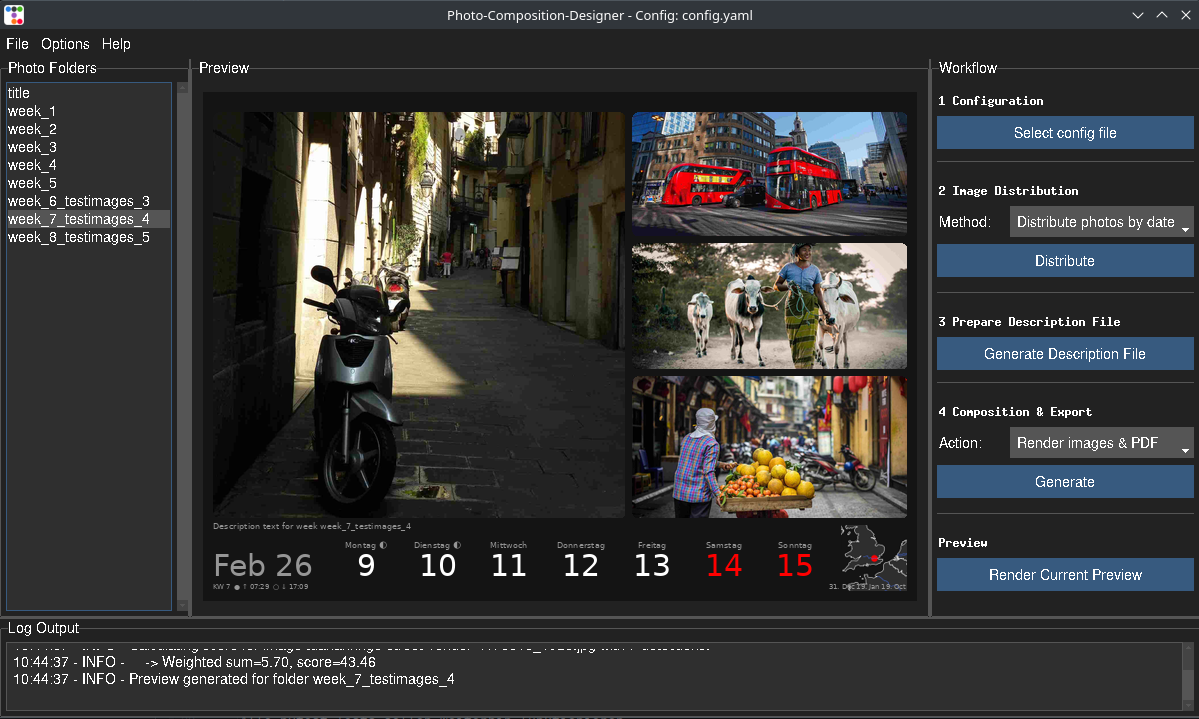The image size is (1199, 719).
Task: Select the title folder
Action: [x=89, y=93]
